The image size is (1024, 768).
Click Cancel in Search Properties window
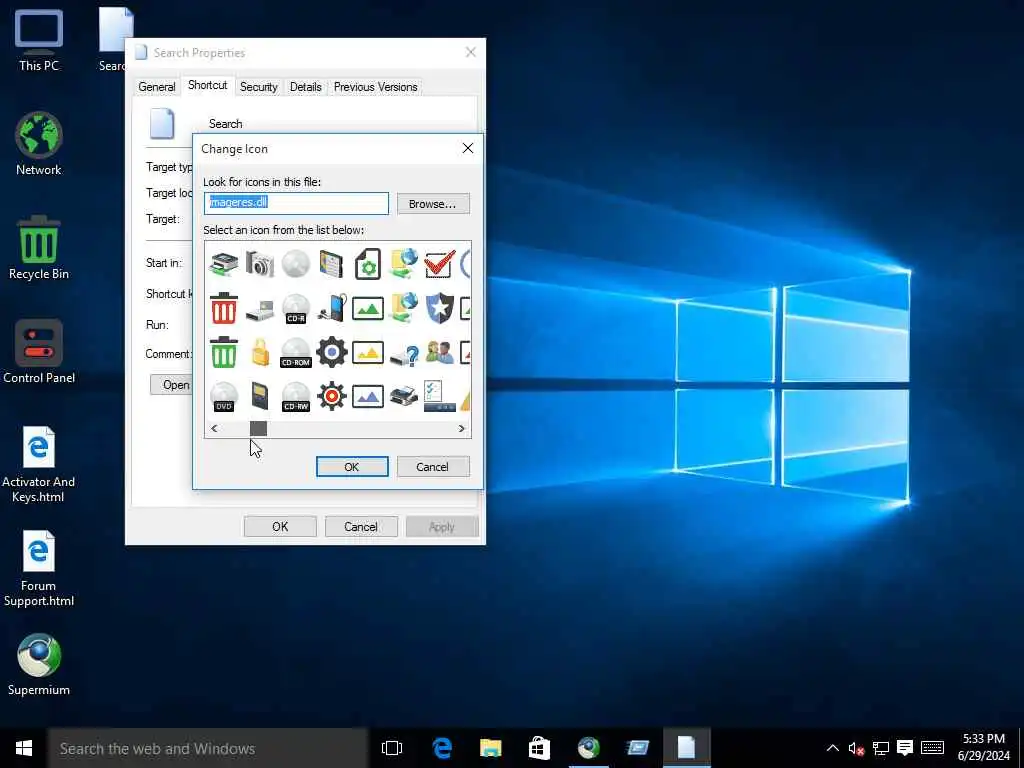361,526
